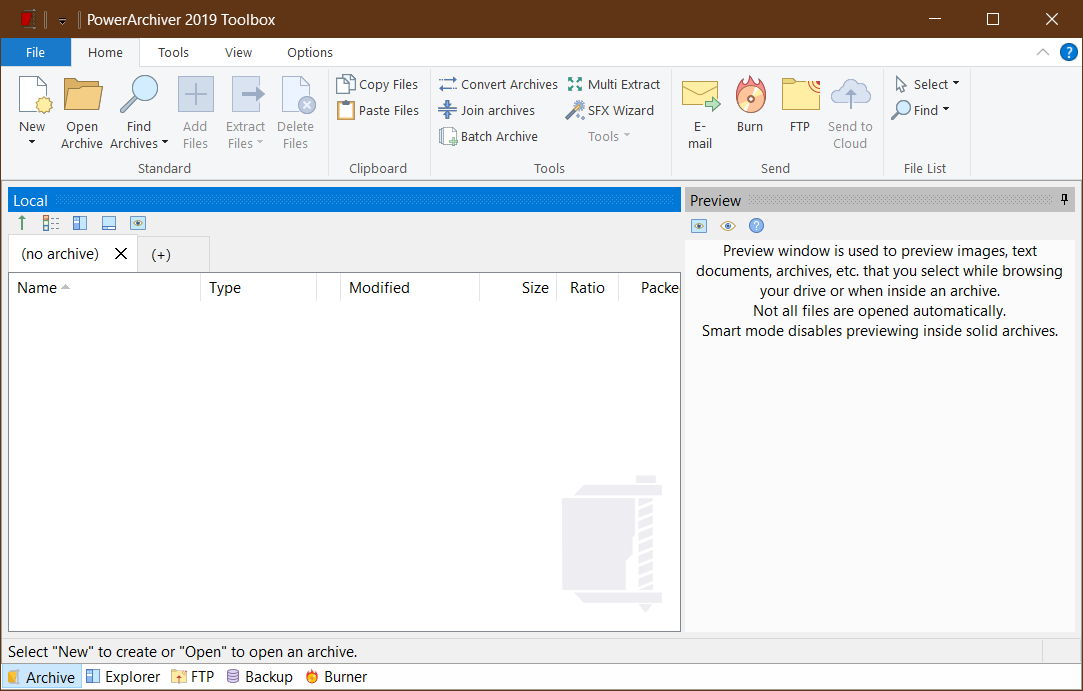The height and width of the screenshot is (691, 1083).
Task: Toggle the boxed eye icon in Preview toolbar
Action: tap(699, 226)
